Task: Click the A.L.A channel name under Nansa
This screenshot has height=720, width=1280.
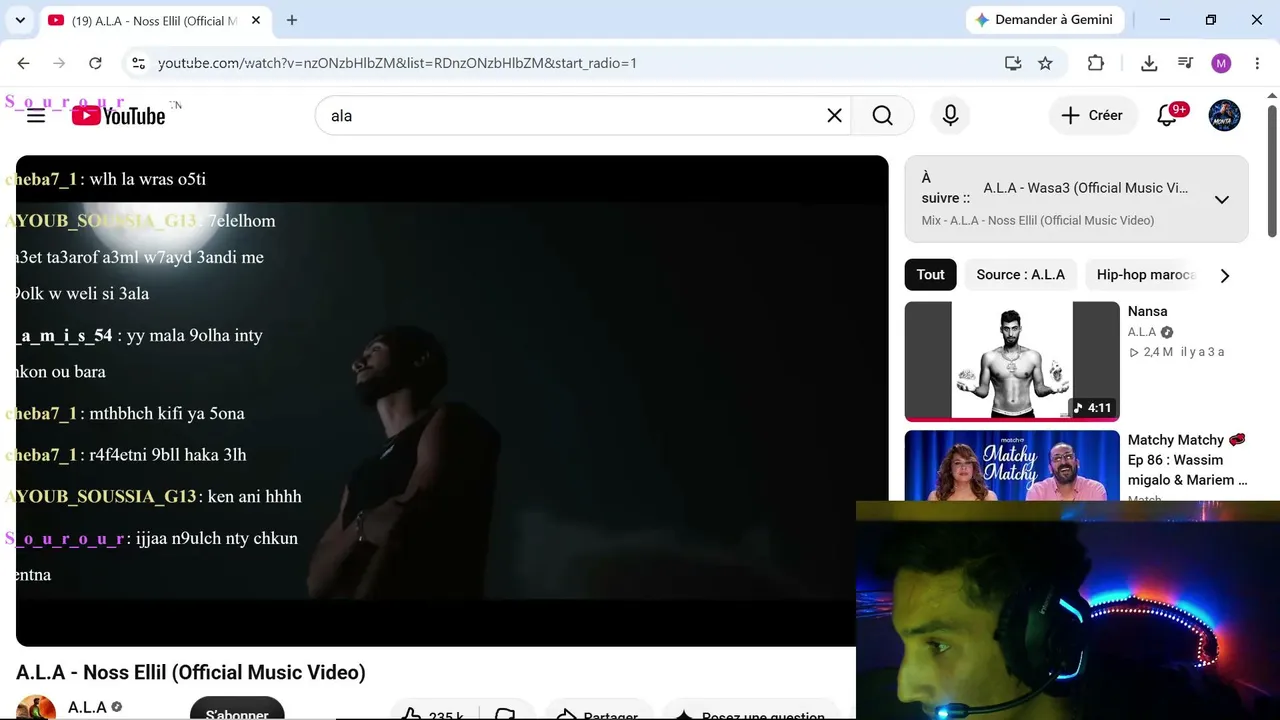Action: point(1142,332)
